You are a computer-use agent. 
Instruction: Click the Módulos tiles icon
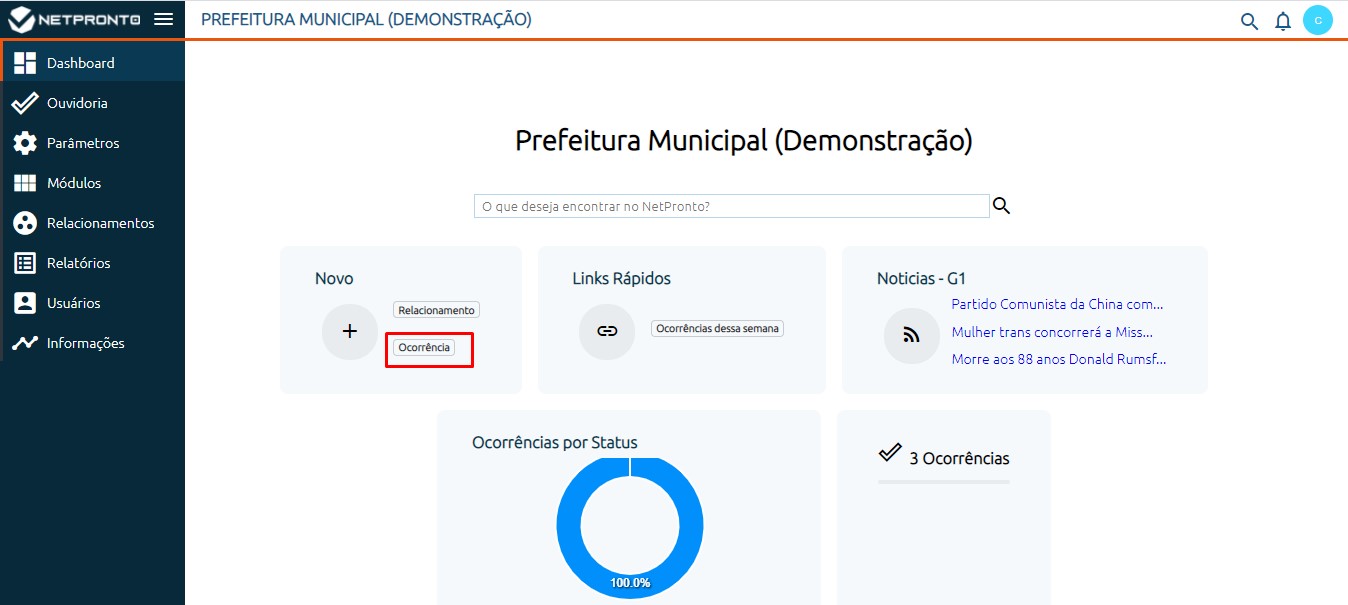coord(25,183)
